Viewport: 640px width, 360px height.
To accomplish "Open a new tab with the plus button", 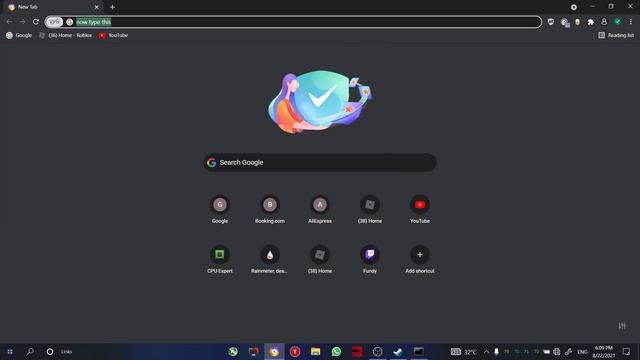I will tap(112, 7).
